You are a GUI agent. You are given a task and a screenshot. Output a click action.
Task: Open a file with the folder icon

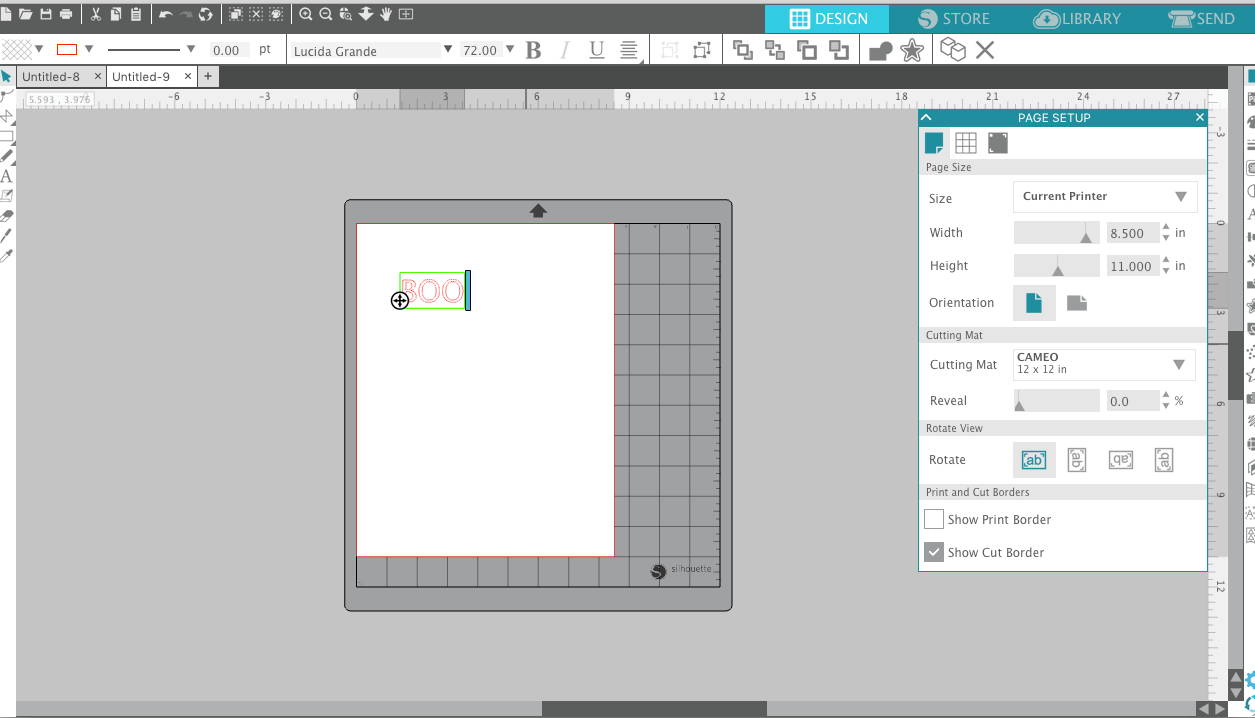[x=25, y=14]
